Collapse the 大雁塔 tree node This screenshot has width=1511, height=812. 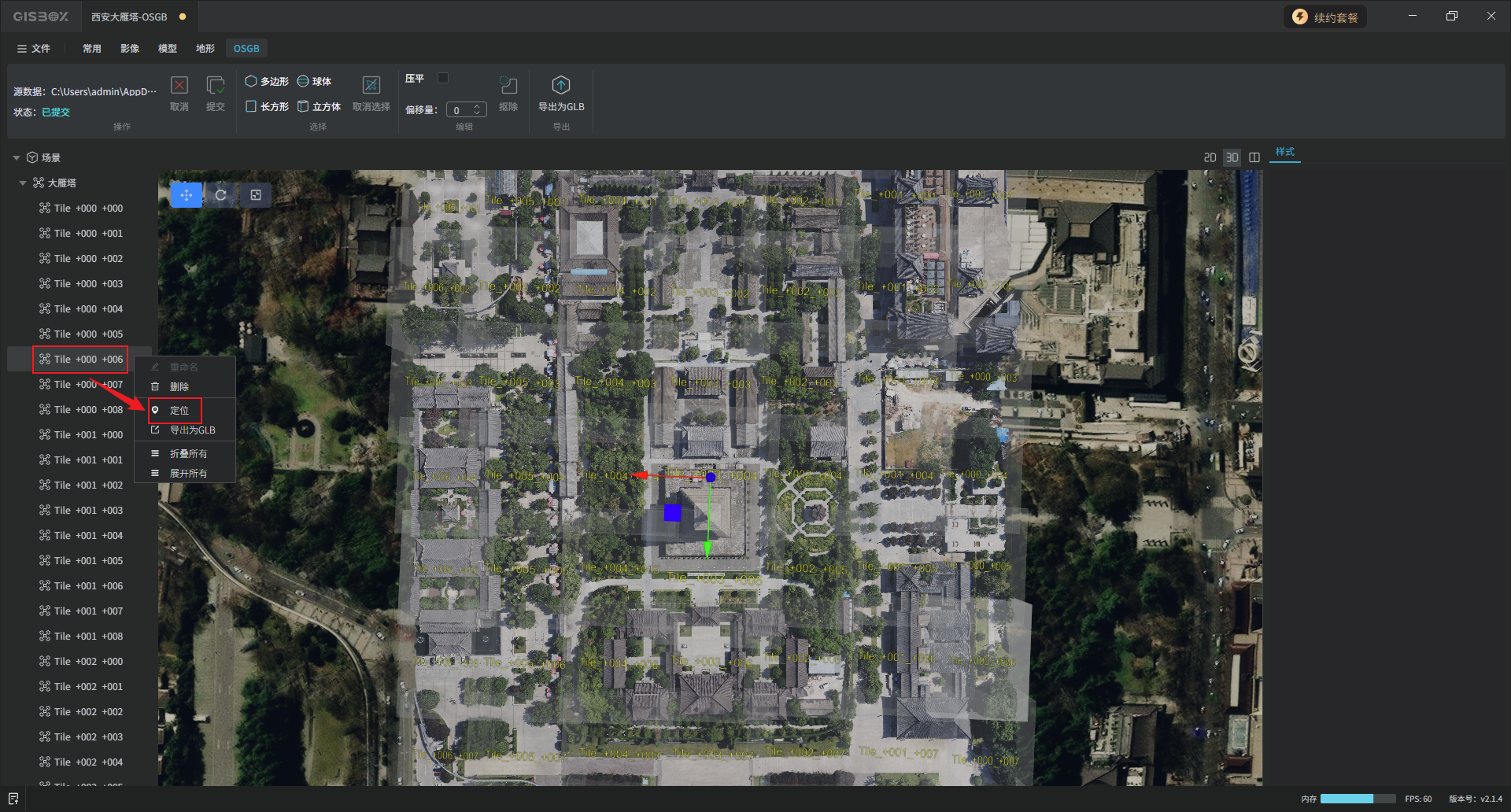tap(23, 183)
